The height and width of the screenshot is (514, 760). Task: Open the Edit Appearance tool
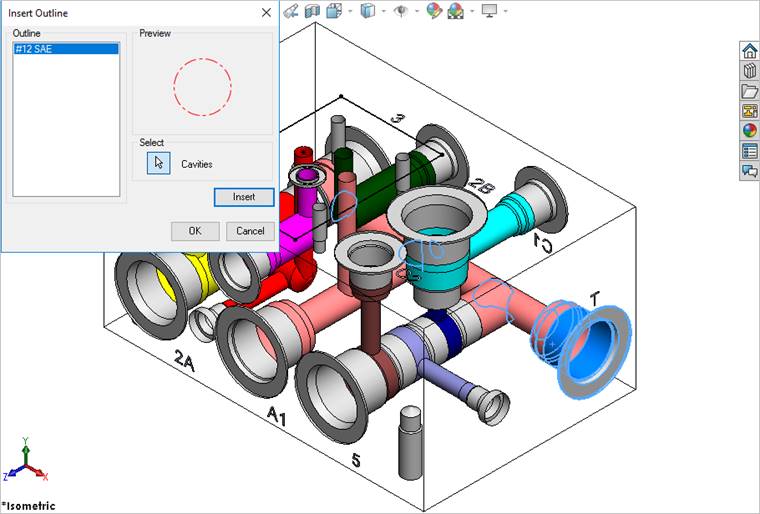coord(434,10)
